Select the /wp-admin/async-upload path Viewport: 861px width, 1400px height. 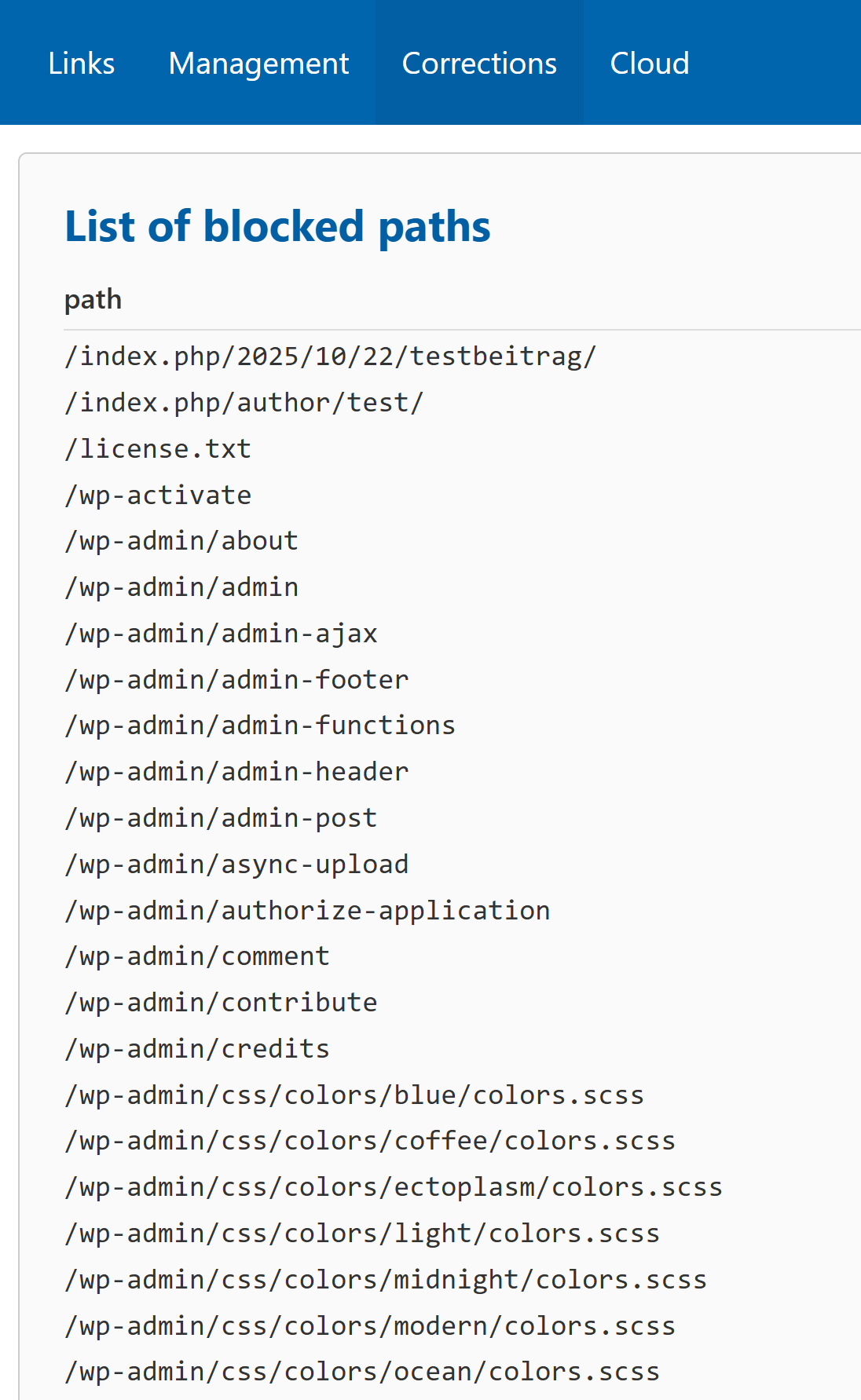[x=236, y=863]
